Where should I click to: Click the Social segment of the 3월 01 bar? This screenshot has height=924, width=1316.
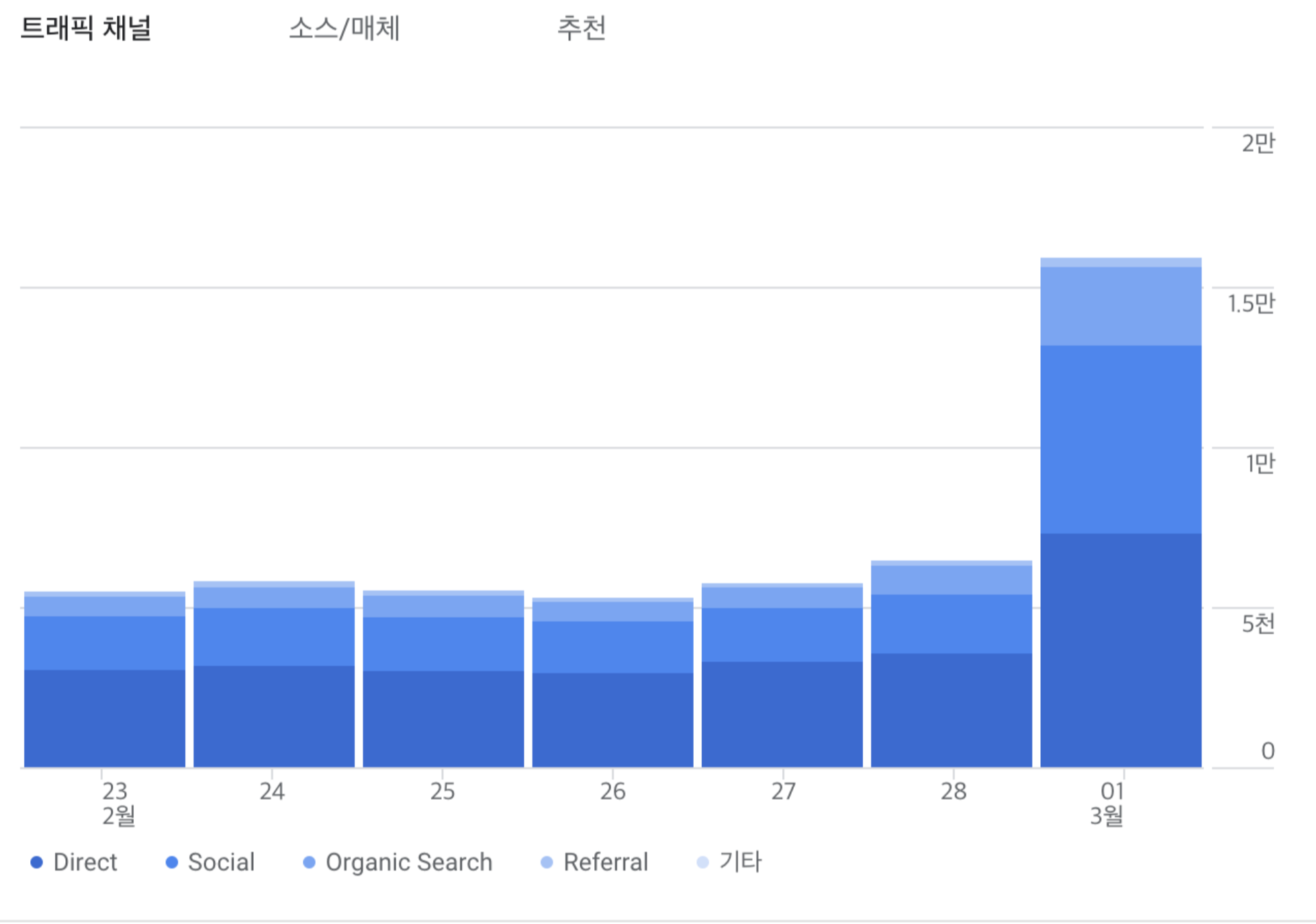(x=1120, y=439)
